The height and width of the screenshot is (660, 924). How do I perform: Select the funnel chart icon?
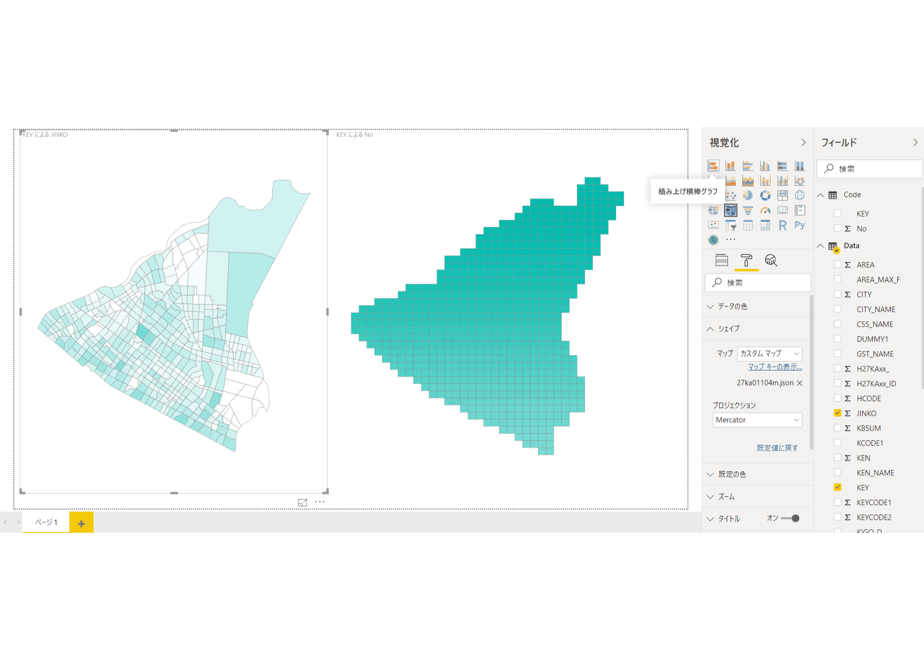(748, 210)
